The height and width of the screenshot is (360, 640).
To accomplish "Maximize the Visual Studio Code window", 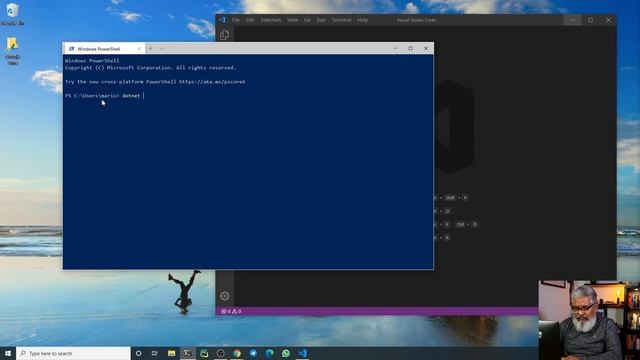I will (590, 20).
